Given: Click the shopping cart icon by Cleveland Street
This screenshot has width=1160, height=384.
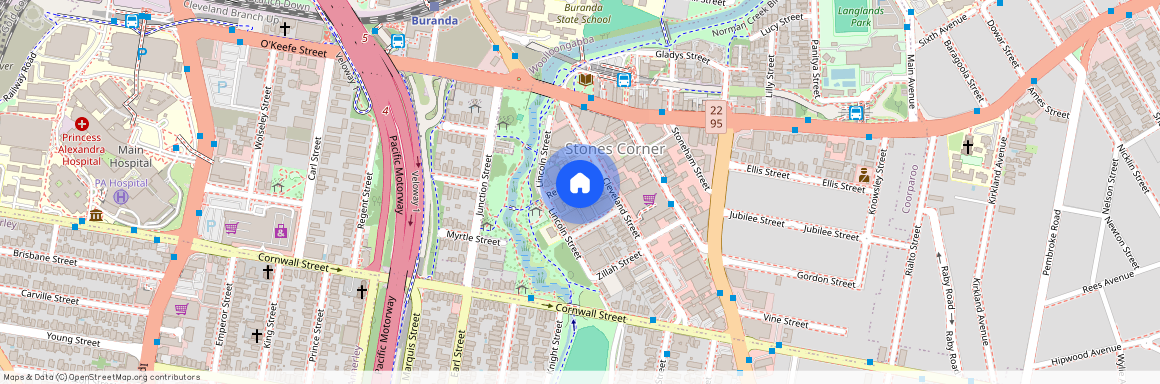Looking at the screenshot, I should coord(649,199).
